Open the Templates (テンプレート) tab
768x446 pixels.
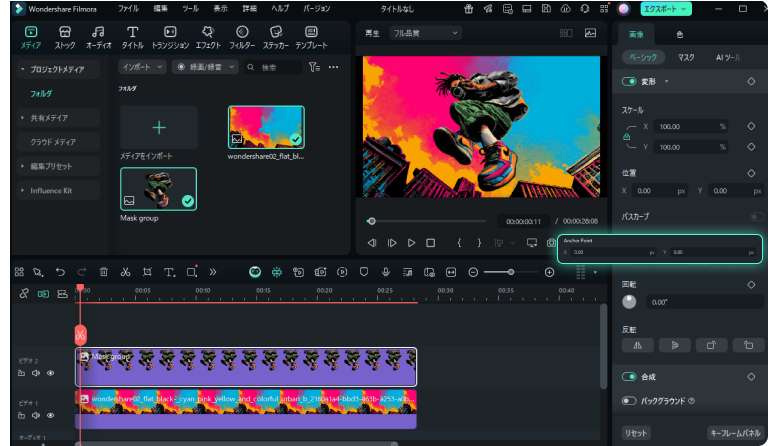coord(311,38)
